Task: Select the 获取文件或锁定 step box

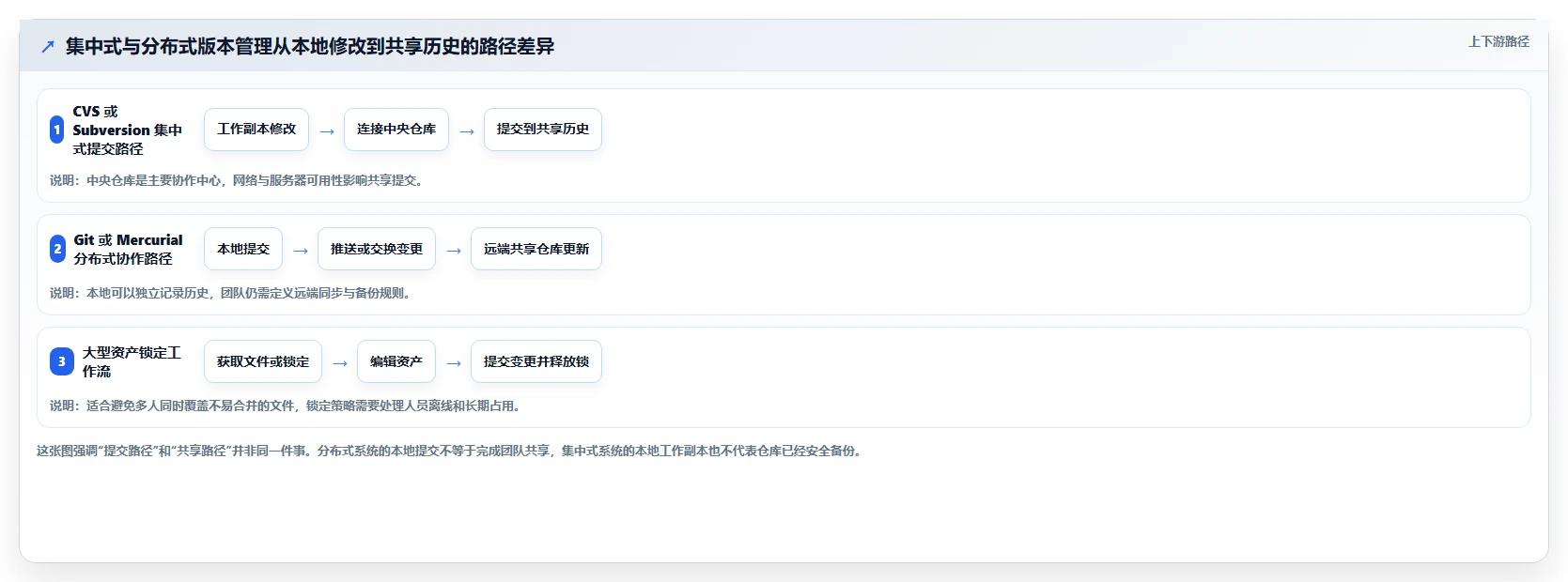Action: pos(263,361)
